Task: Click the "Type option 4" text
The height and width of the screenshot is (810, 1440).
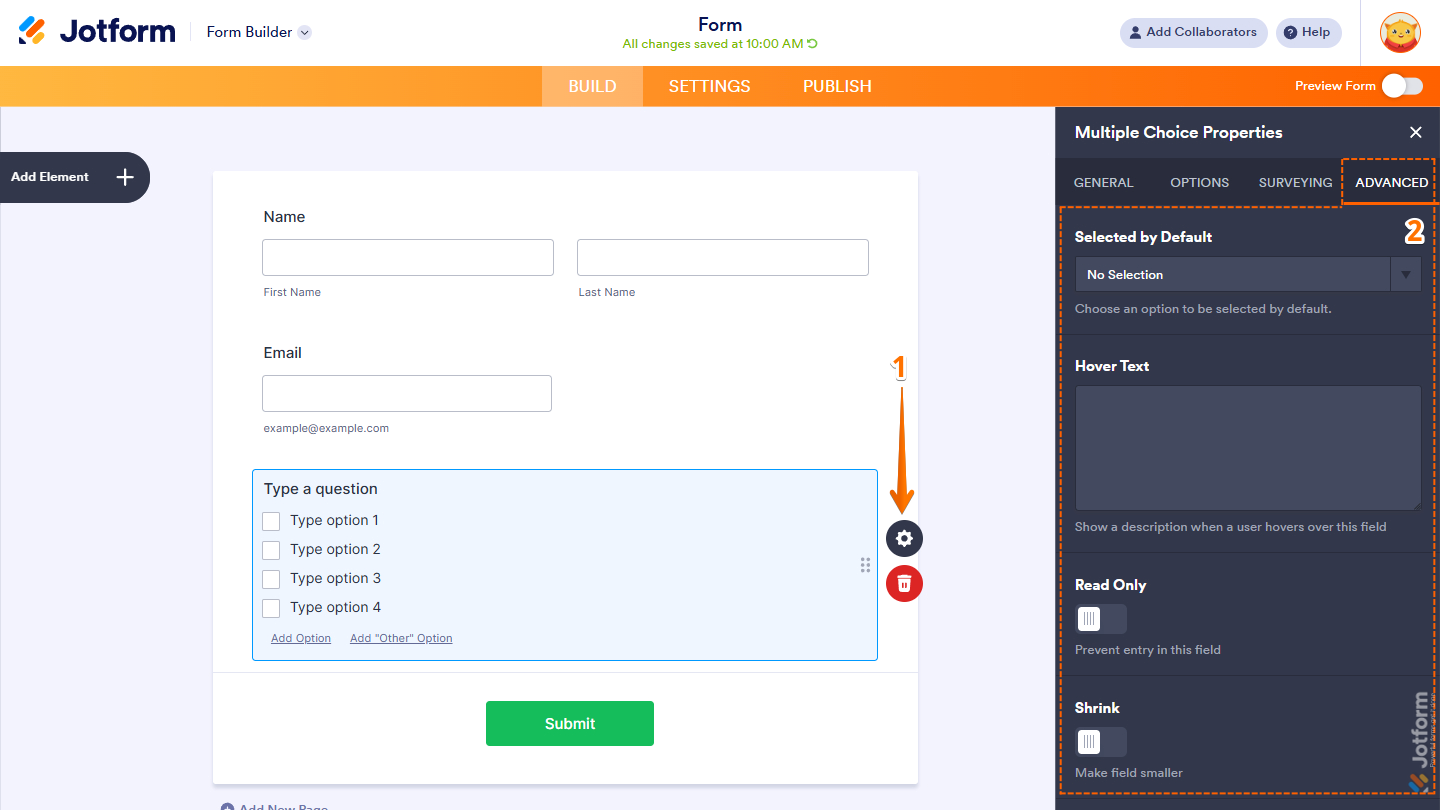Action: (x=335, y=607)
